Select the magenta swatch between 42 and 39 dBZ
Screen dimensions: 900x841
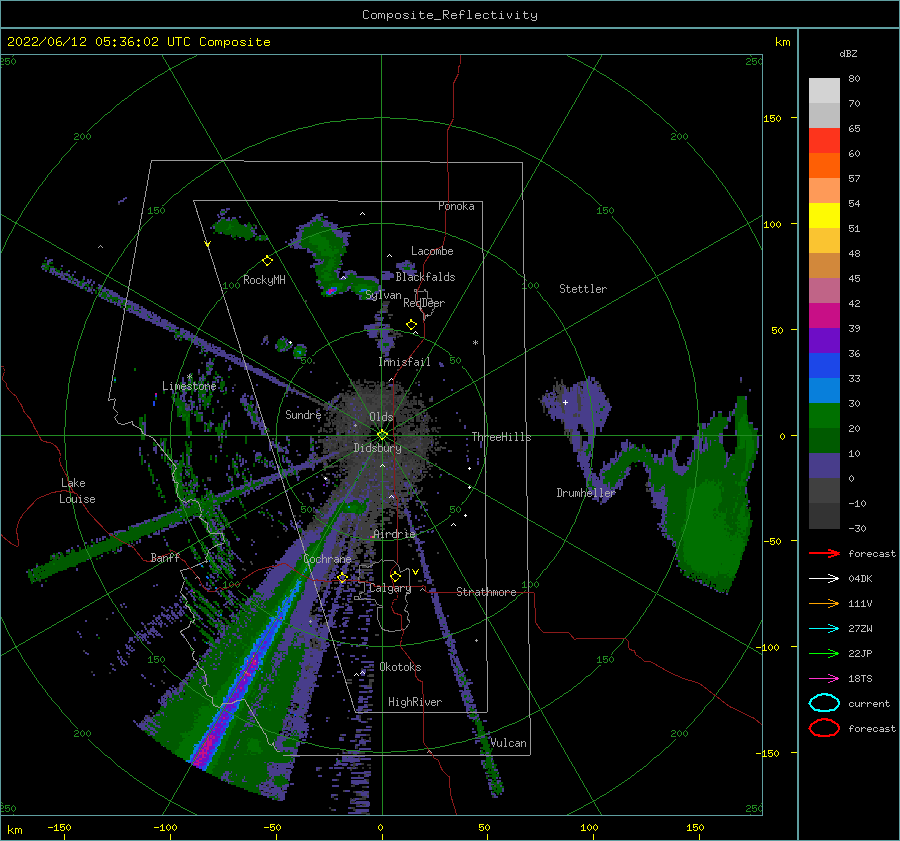pos(824,315)
